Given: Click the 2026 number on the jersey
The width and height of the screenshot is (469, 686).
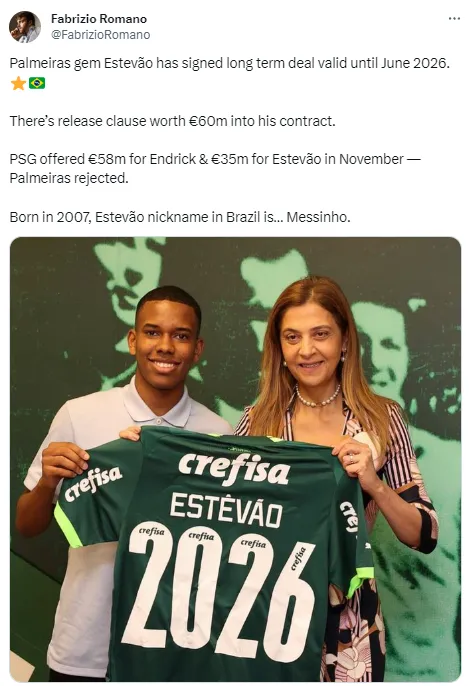Looking at the screenshot, I should [219, 591].
